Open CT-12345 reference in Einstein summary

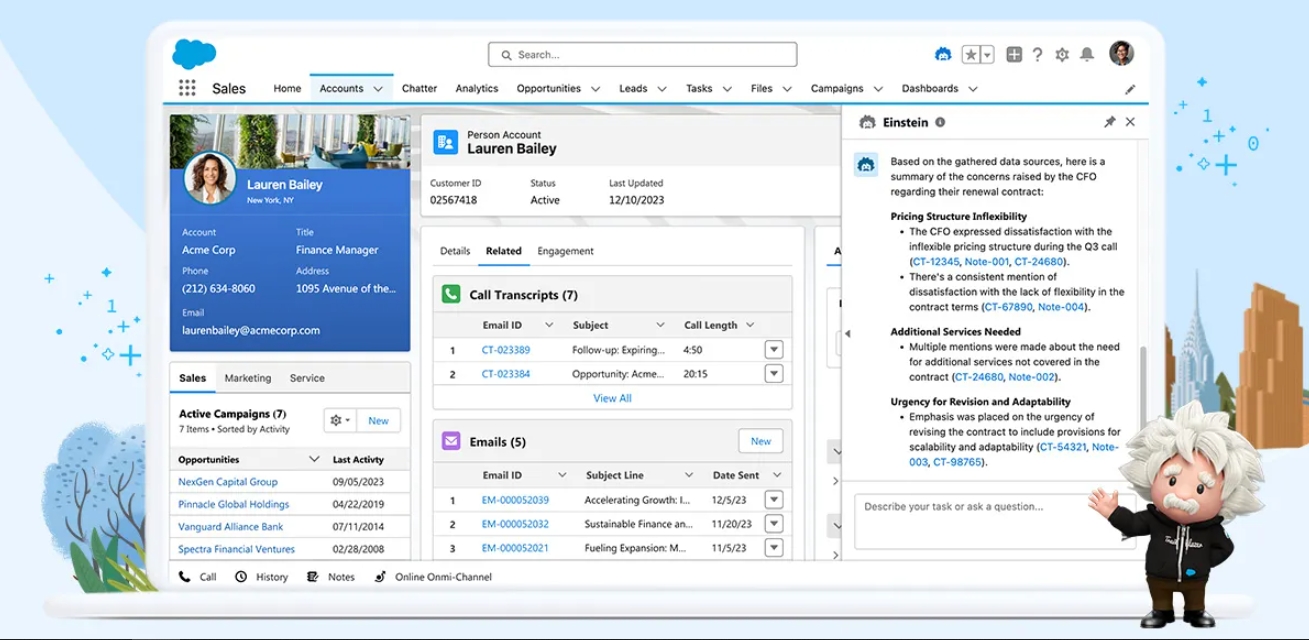pos(935,262)
